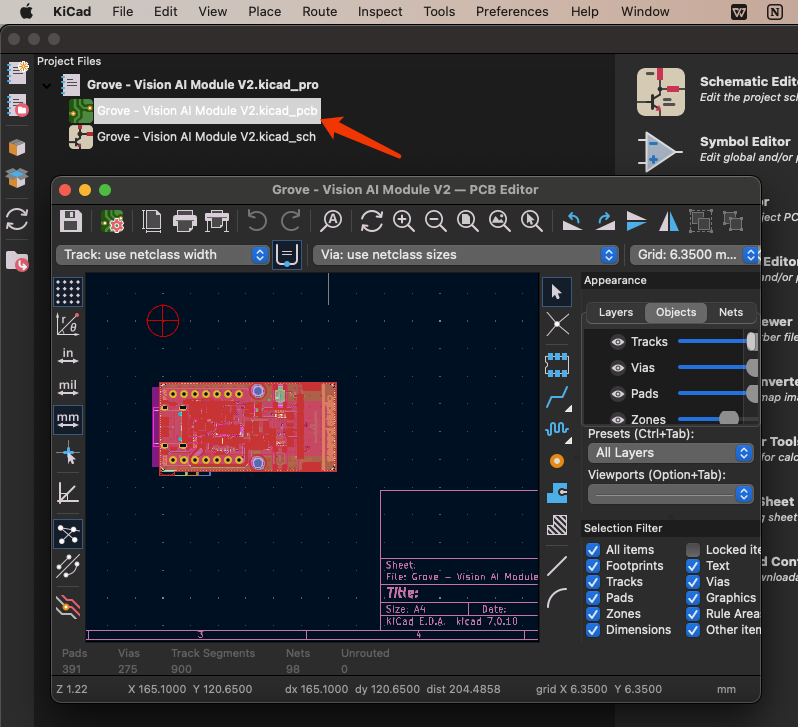Image resolution: width=798 pixels, height=727 pixels.
Task: Open Presets All Layers dropdown
Action: click(x=671, y=453)
